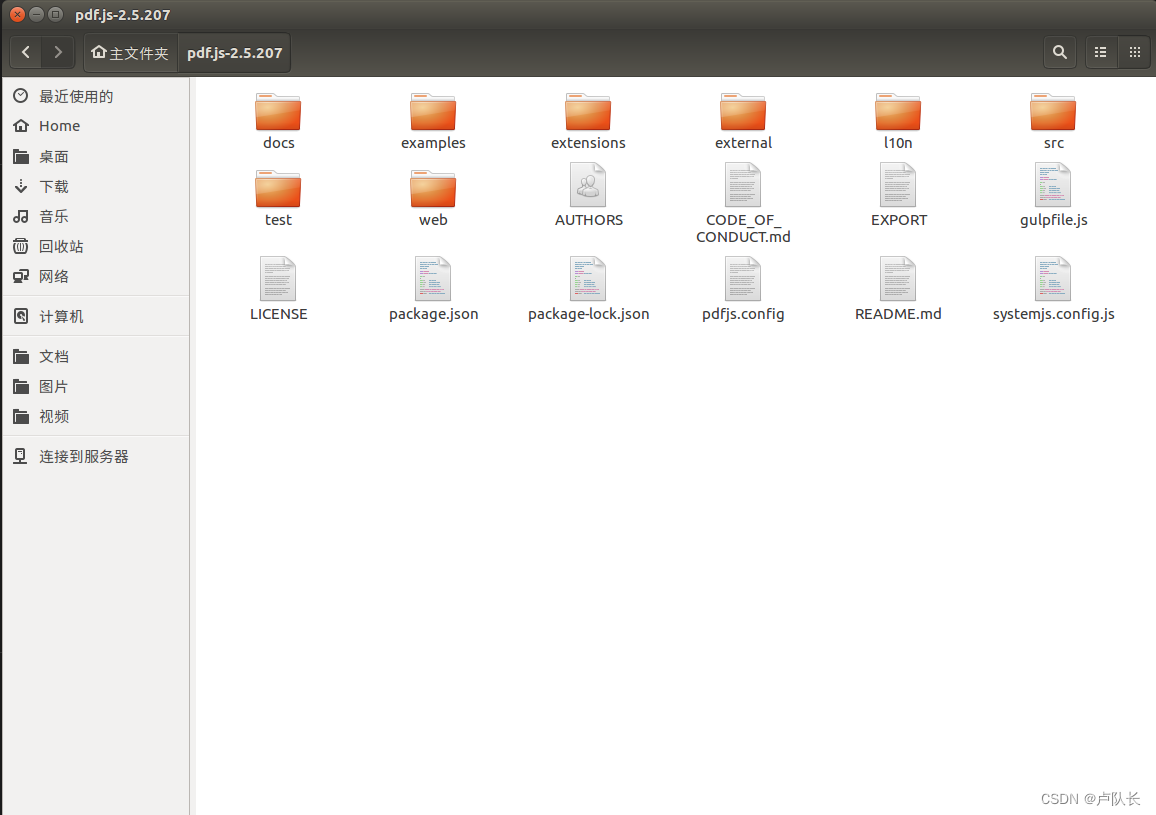Viewport: 1156px width, 815px height.
Task: Open 计算机 in the sidebar
Action: pos(96,316)
